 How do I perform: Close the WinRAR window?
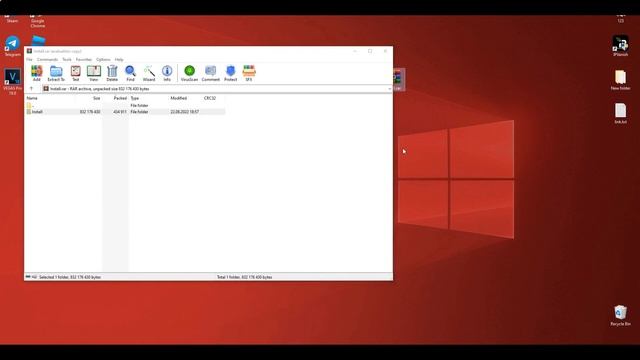click(385, 51)
